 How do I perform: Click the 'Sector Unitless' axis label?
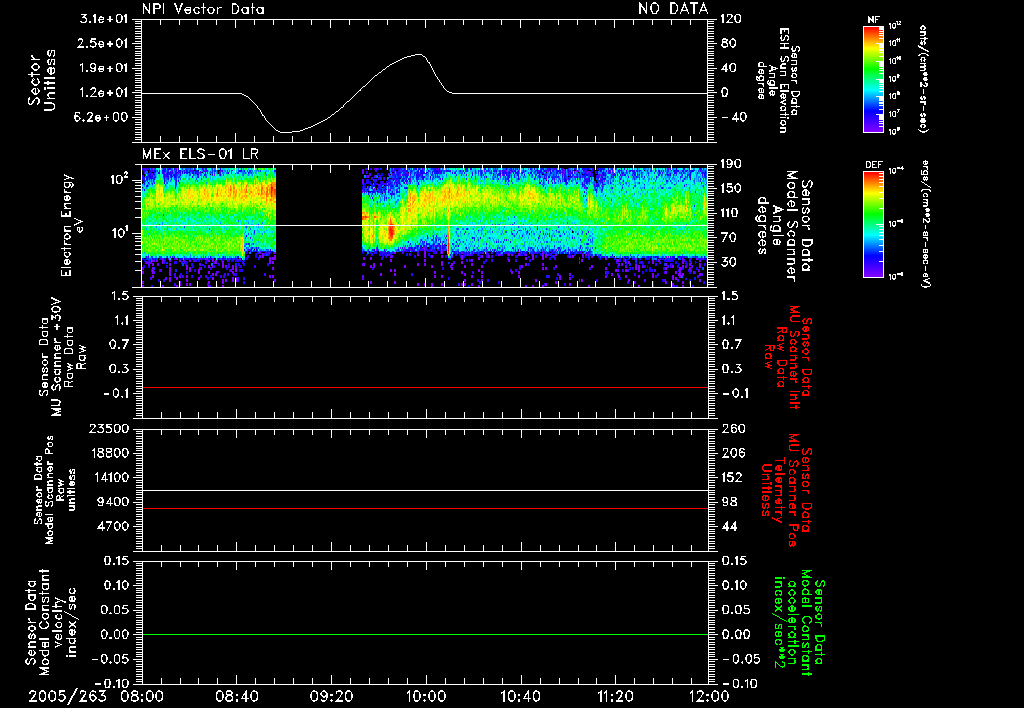pos(42,80)
